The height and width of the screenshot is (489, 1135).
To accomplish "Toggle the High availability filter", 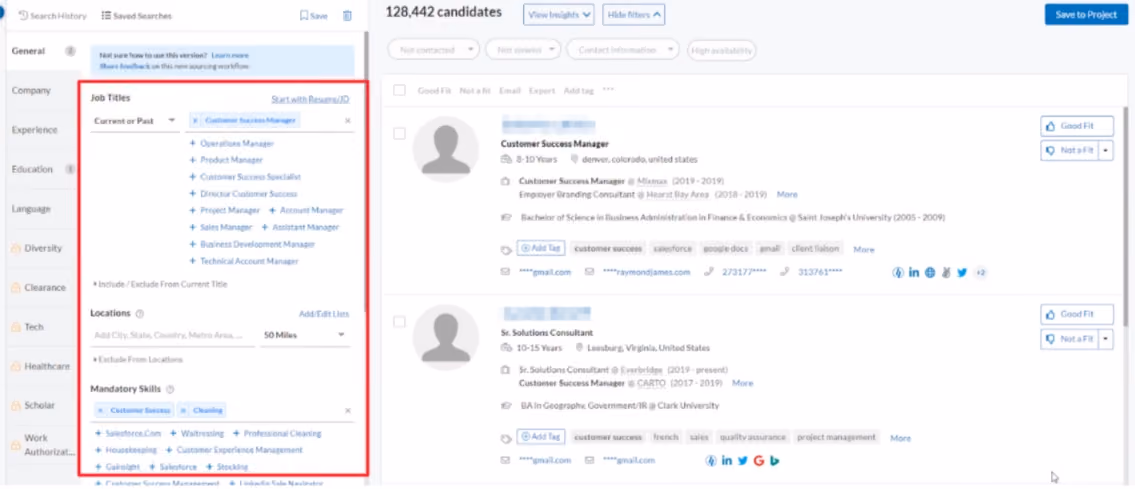I will coord(722,50).
